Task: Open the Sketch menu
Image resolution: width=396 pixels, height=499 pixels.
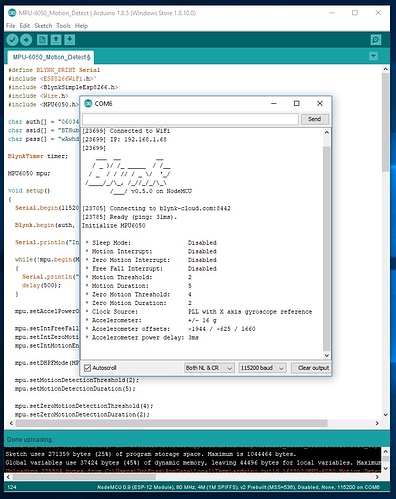Action: (x=43, y=26)
